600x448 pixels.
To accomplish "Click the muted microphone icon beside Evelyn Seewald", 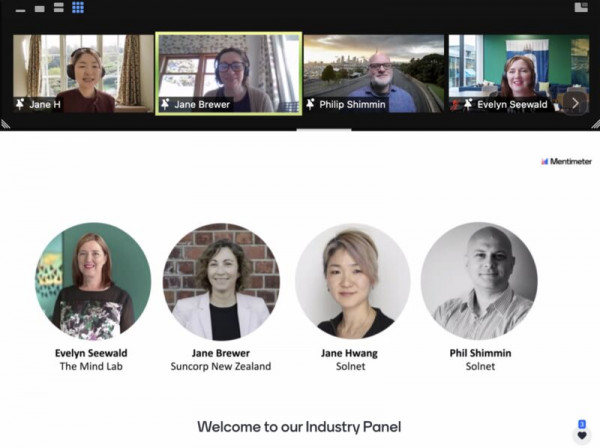I will coord(455,104).
